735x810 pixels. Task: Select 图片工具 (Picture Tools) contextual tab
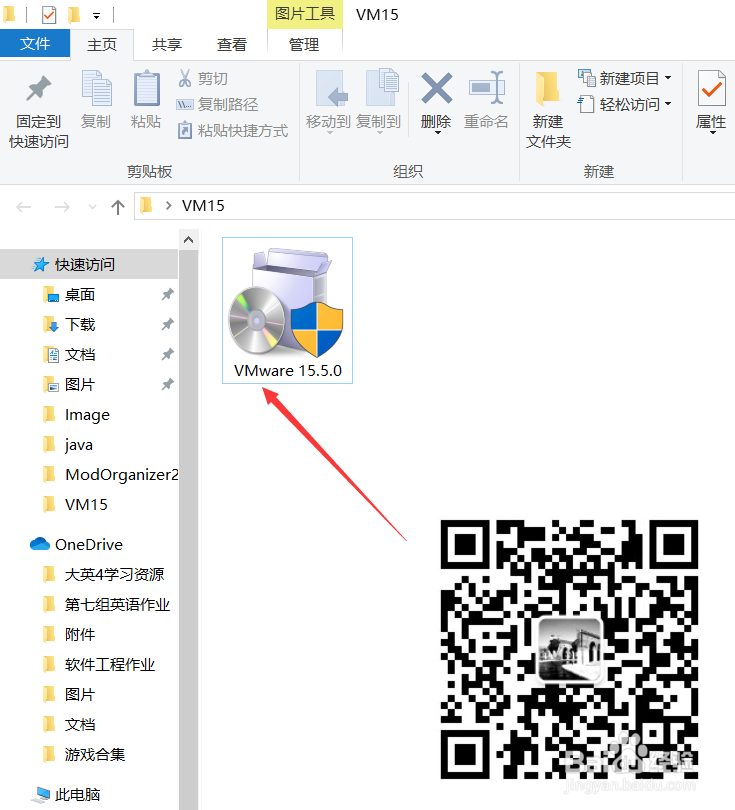305,14
